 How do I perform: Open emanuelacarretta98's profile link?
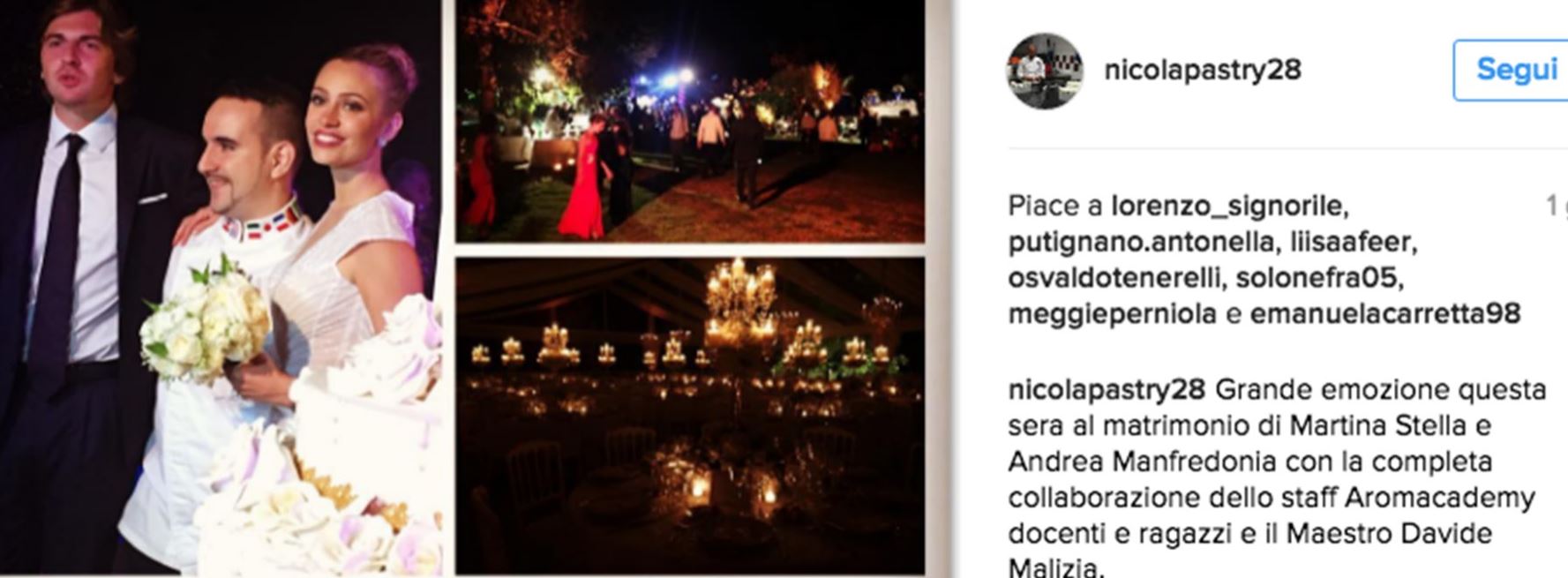[1385, 314]
